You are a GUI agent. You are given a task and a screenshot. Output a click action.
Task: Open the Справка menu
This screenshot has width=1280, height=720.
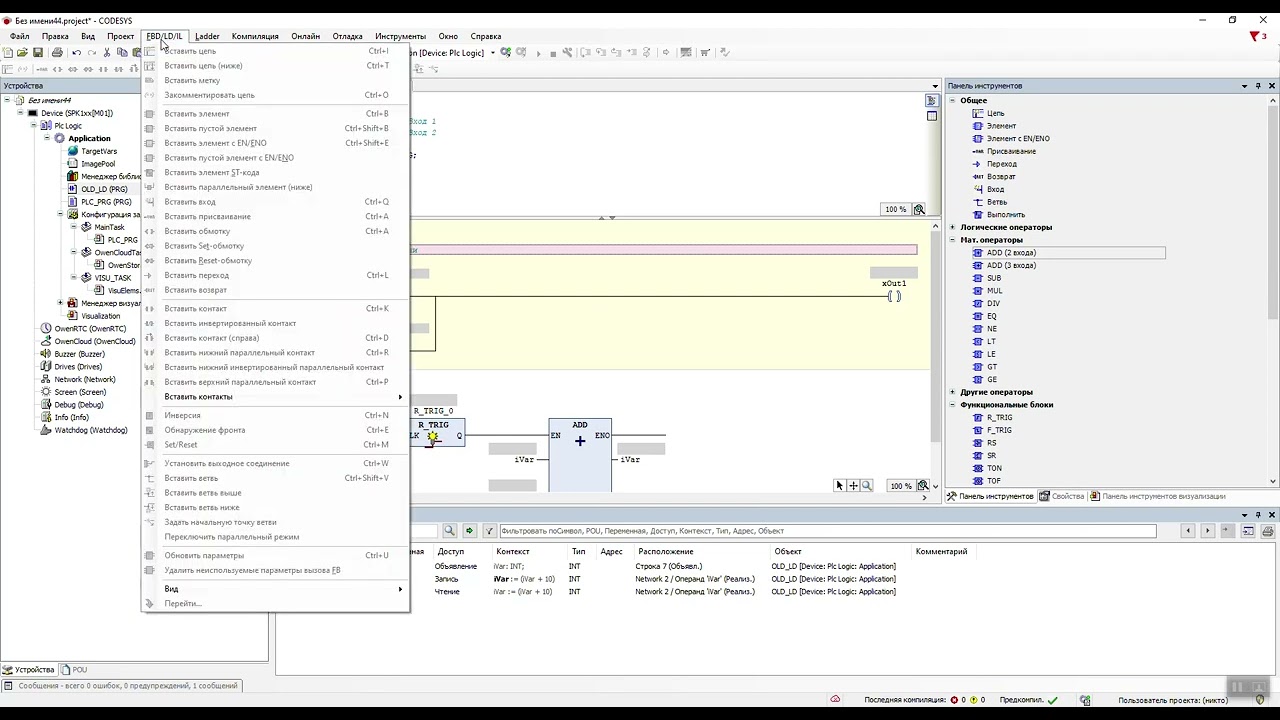click(486, 36)
